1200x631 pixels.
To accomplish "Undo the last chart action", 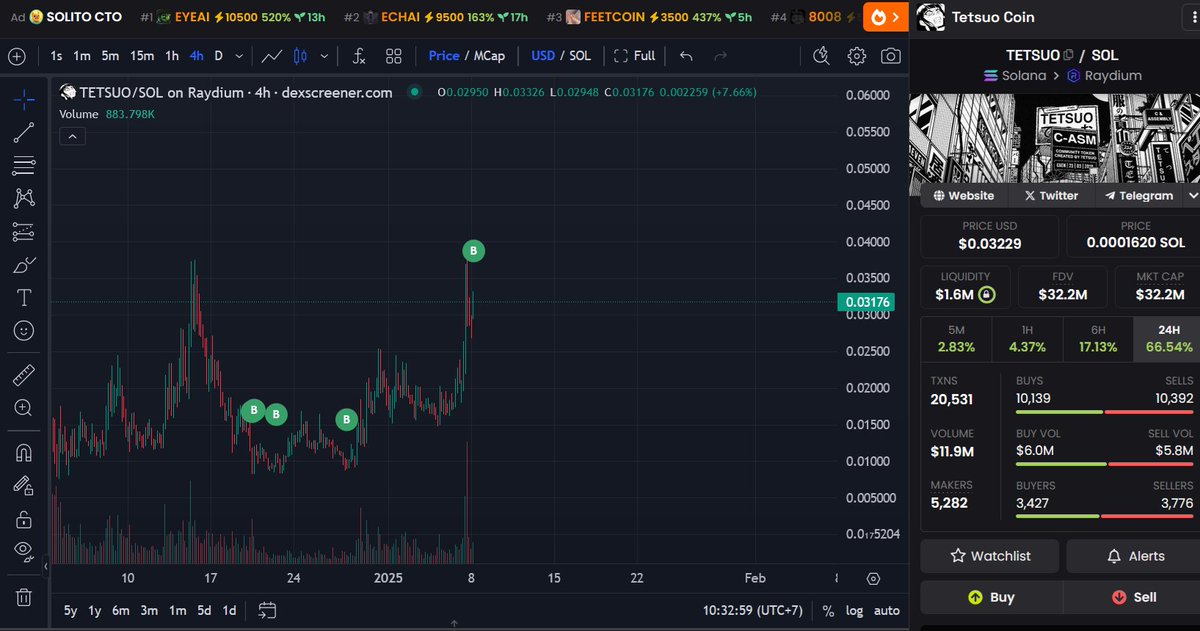I will (x=686, y=56).
